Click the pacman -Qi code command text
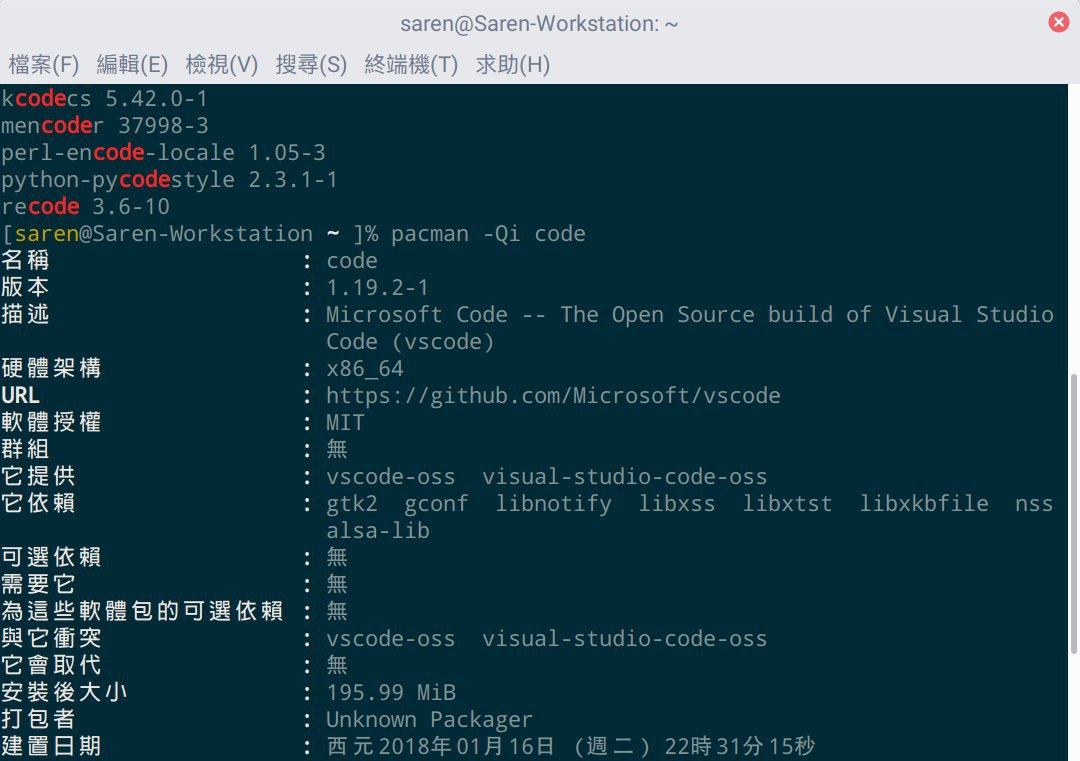The width and height of the screenshot is (1080, 761). point(488,234)
